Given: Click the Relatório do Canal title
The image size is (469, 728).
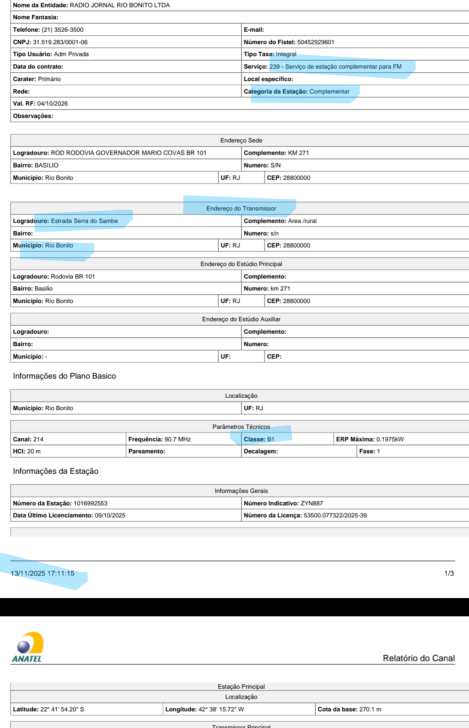Looking at the screenshot, I should click(419, 658).
